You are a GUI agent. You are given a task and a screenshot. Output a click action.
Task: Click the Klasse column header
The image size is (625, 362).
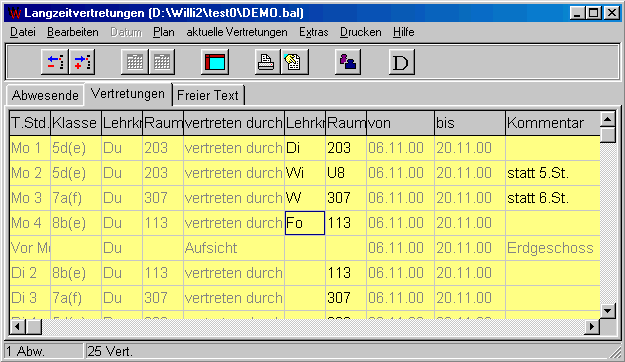(76, 123)
